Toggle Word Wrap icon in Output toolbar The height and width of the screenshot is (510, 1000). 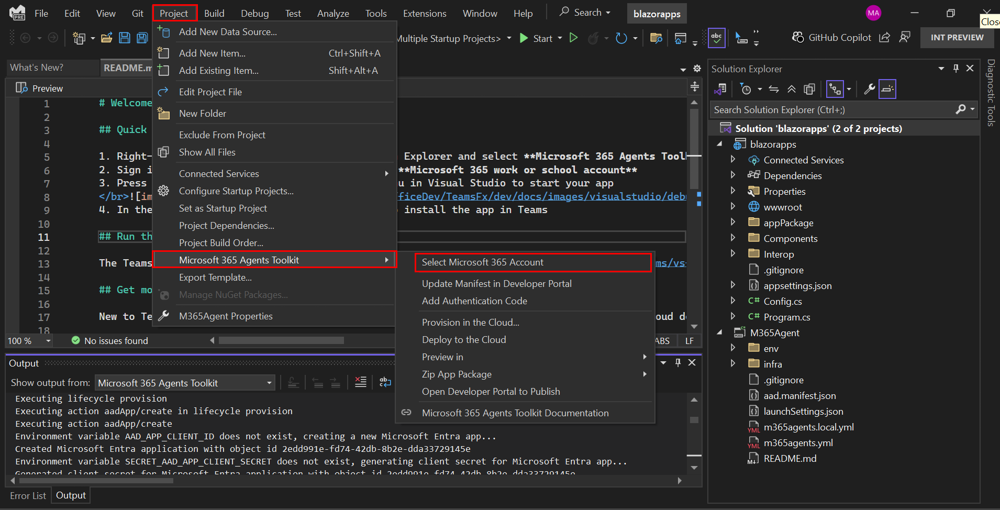385,382
